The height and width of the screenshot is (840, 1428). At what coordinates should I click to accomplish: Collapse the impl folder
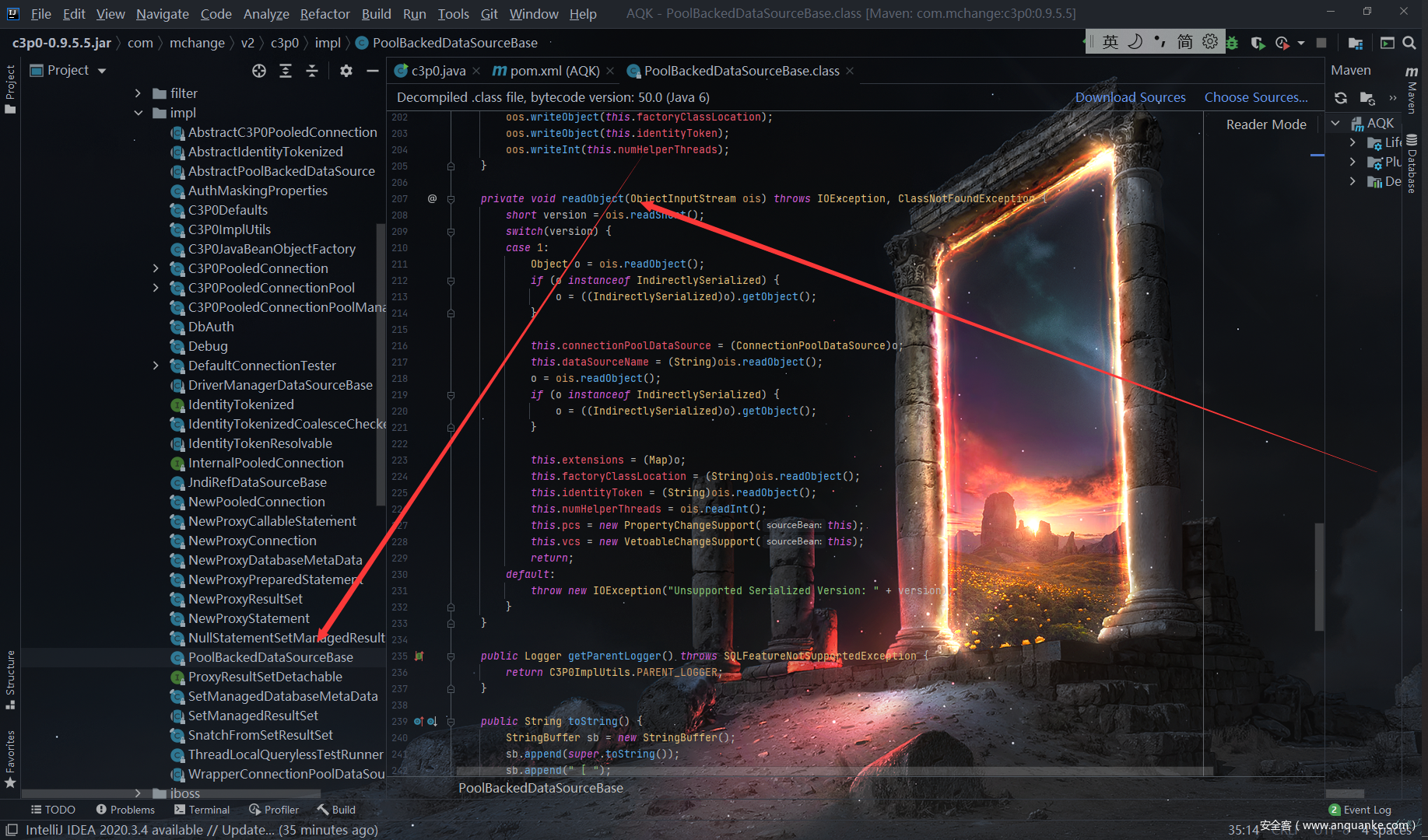(138, 113)
